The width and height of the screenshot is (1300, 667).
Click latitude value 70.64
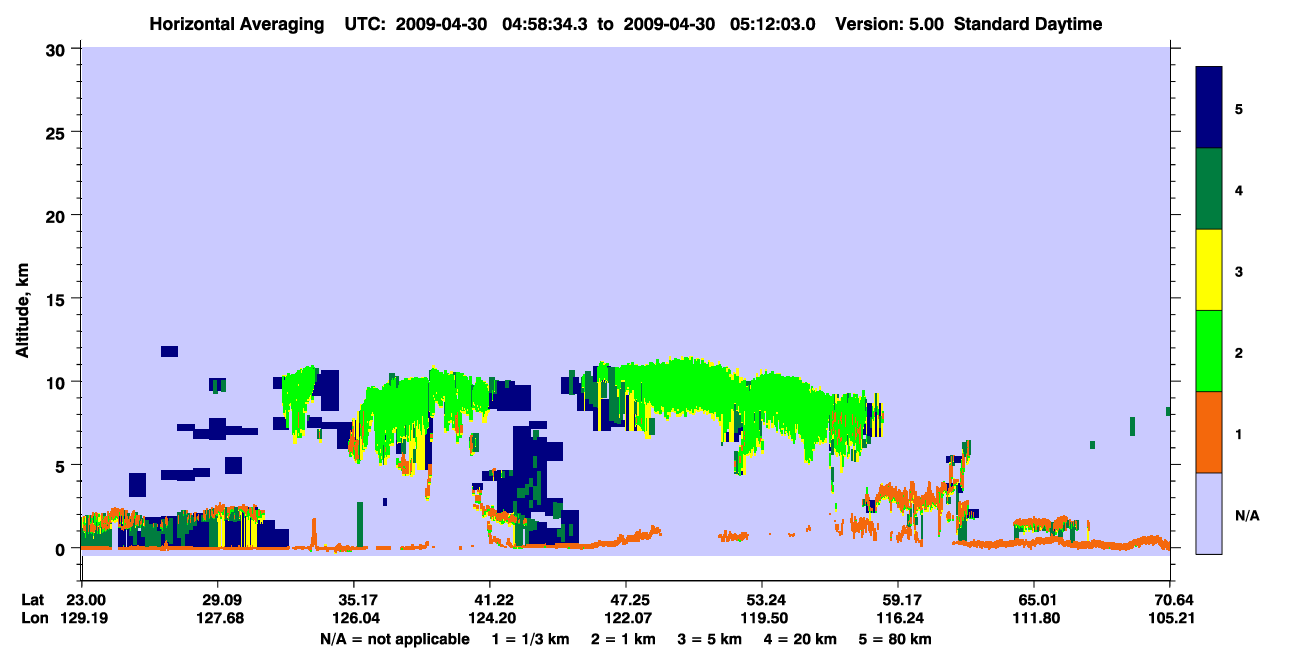coord(1168,600)
